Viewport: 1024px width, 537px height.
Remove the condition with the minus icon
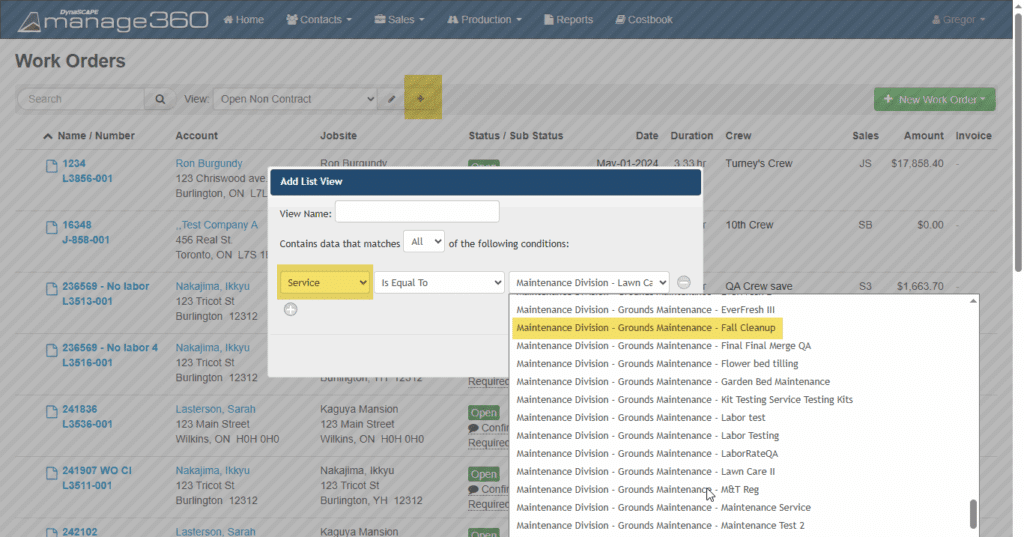(684, 283)
